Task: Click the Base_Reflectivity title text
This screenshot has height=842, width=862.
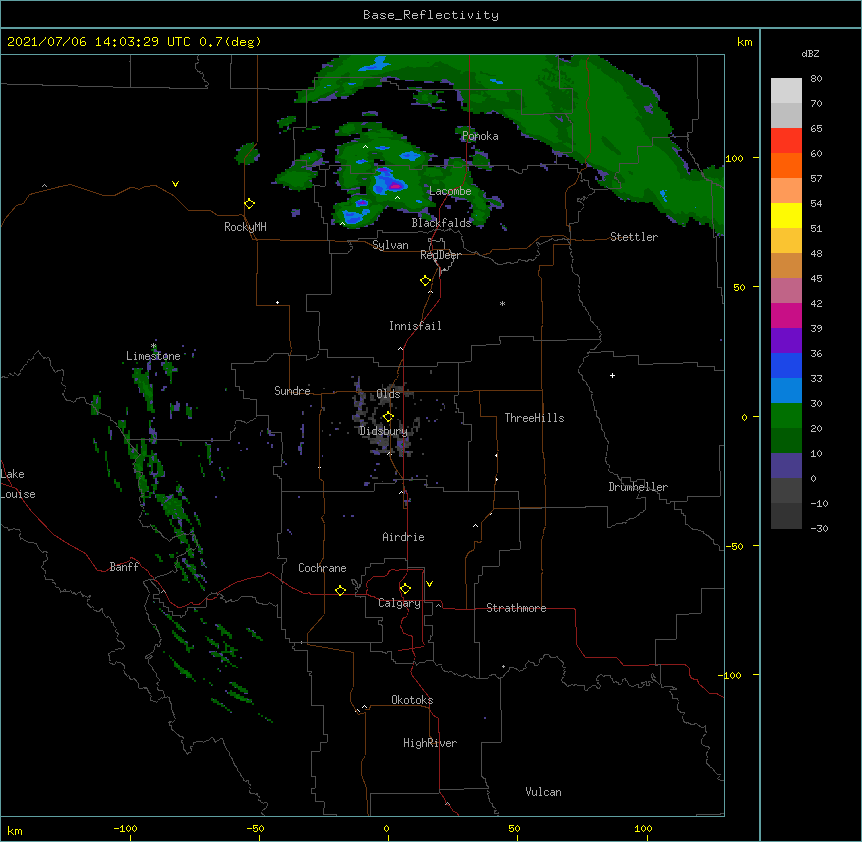Action: coord(431,15)
